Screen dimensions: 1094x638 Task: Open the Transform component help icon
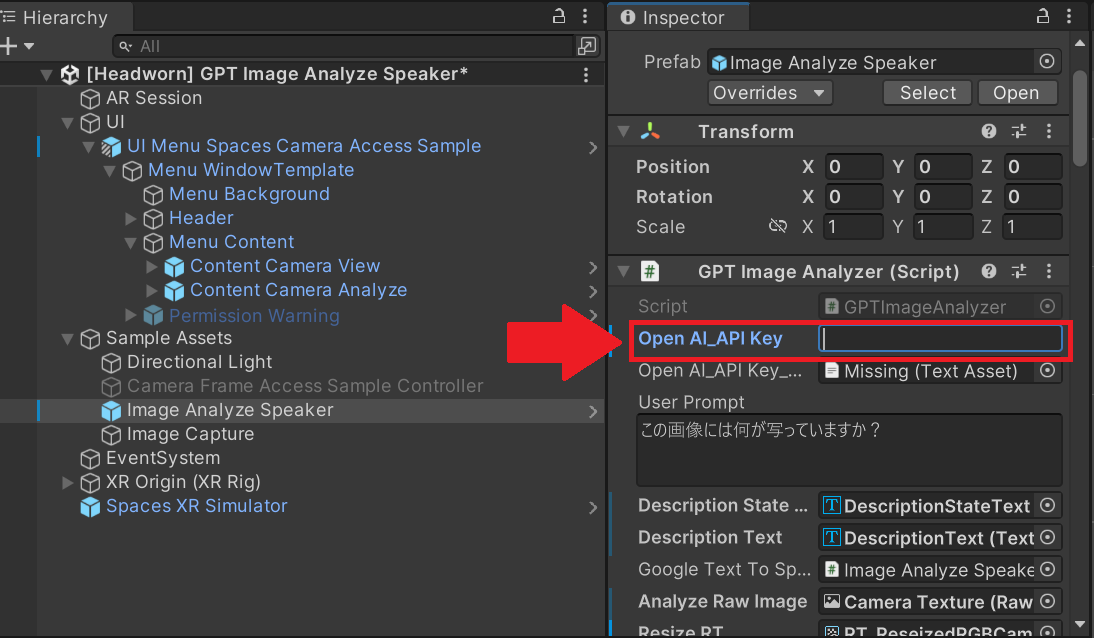[x=989, y=132]
